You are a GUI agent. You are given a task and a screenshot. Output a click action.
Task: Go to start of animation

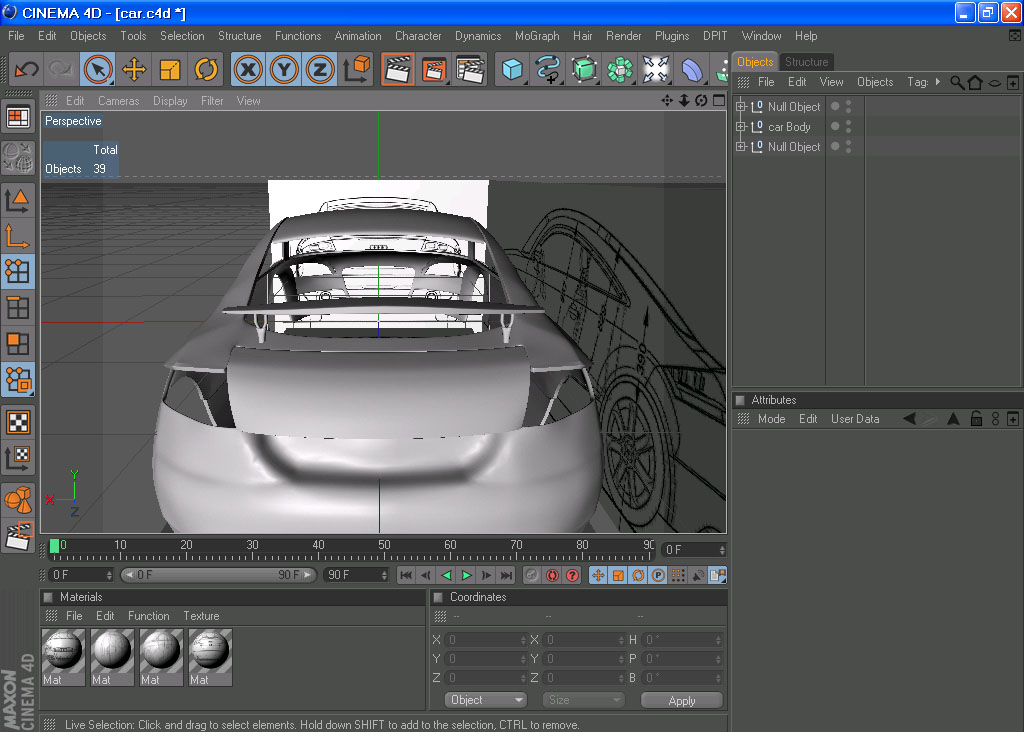click(406, 575)
